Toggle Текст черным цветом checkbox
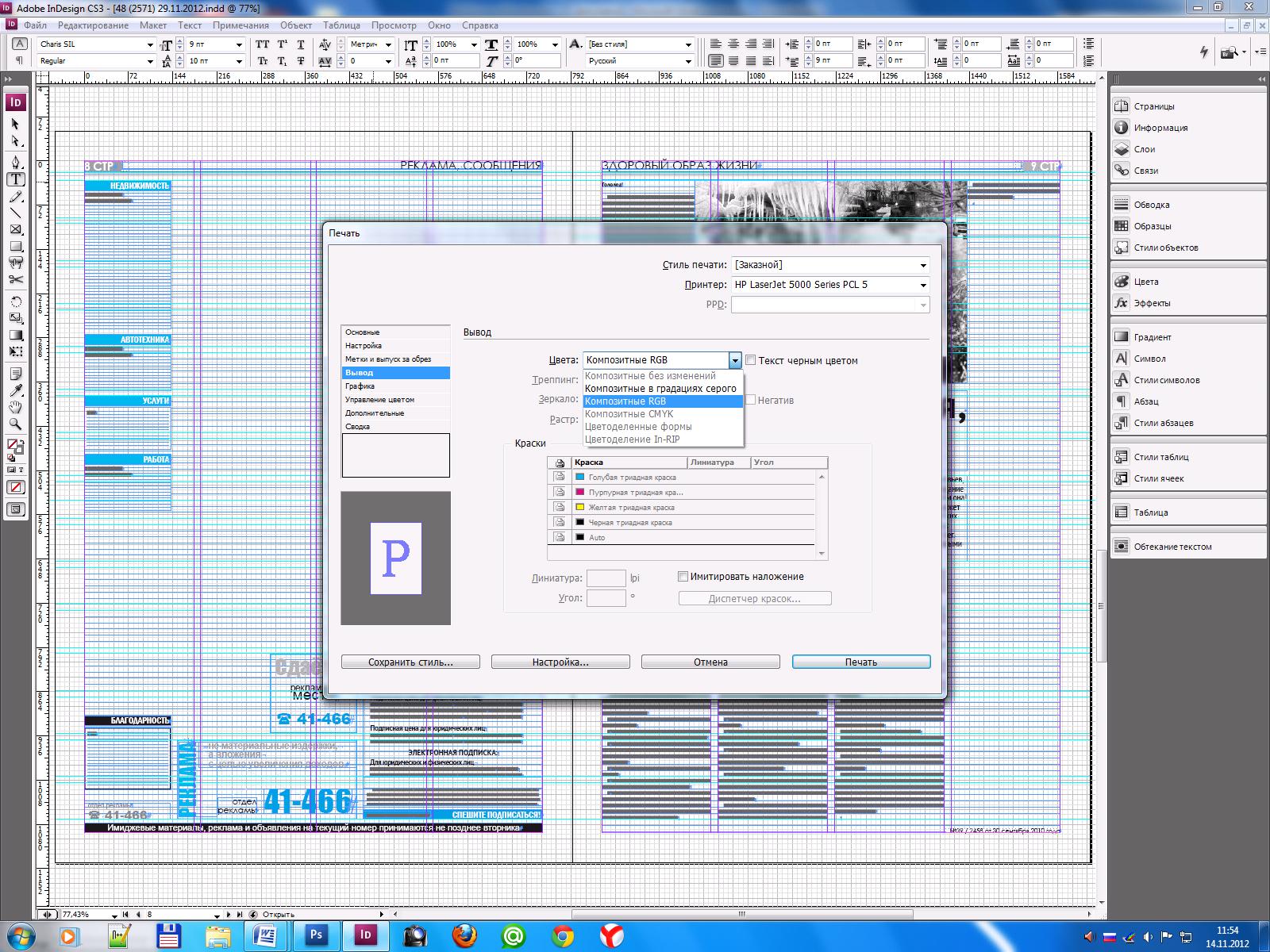This screenshot has width=1270, height=952. (751, 360)
